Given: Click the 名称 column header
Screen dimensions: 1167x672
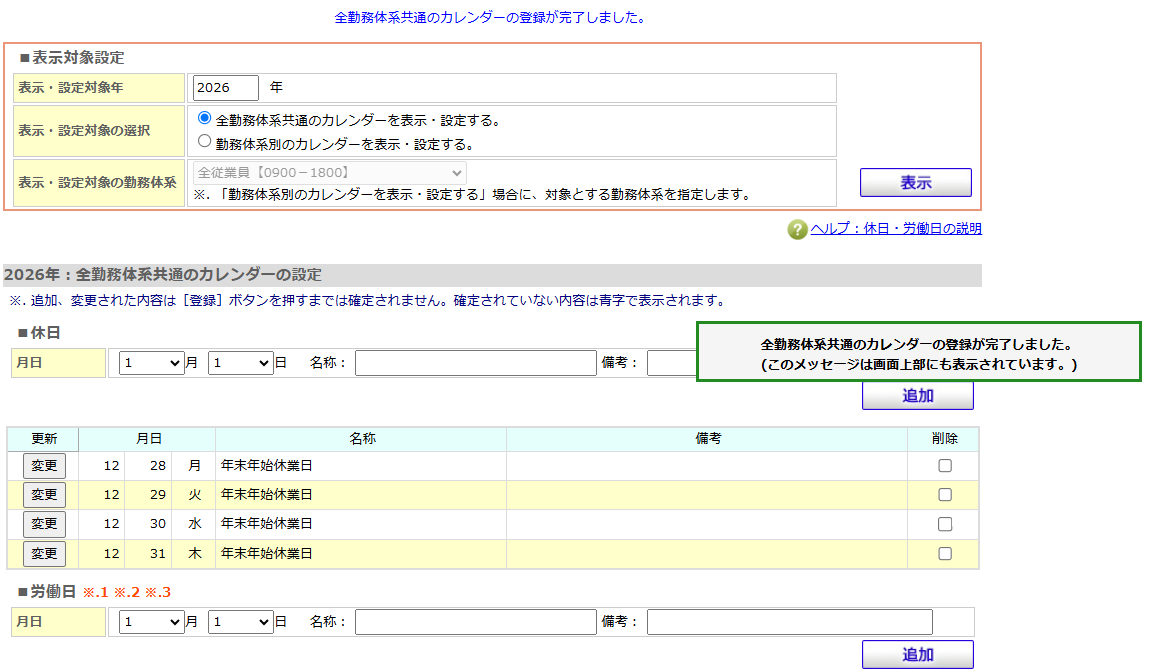Looking at the screenshot, I should click(362, 439).
